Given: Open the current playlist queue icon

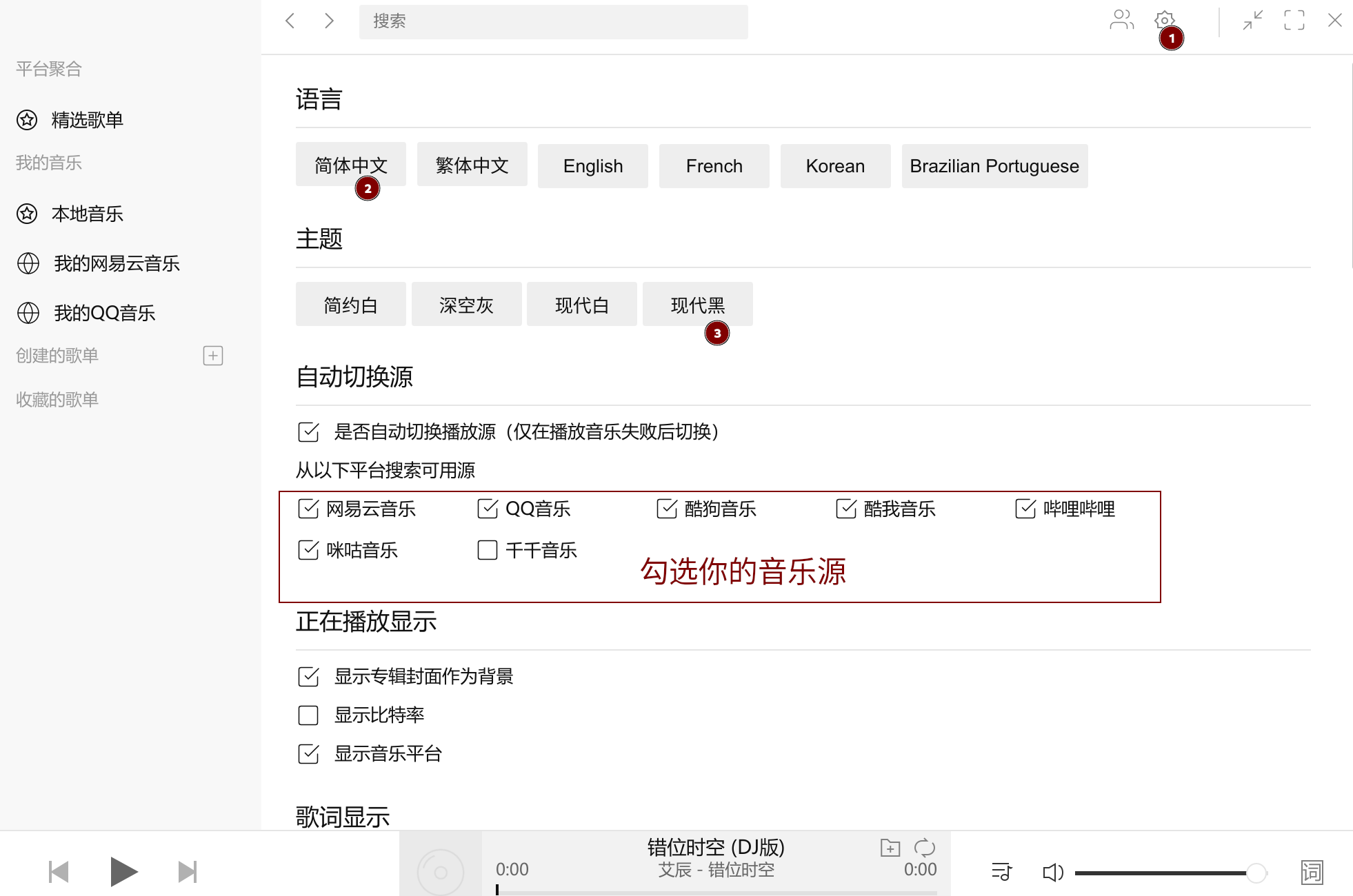Looking at the screenshot, I should coord(1001,872).
